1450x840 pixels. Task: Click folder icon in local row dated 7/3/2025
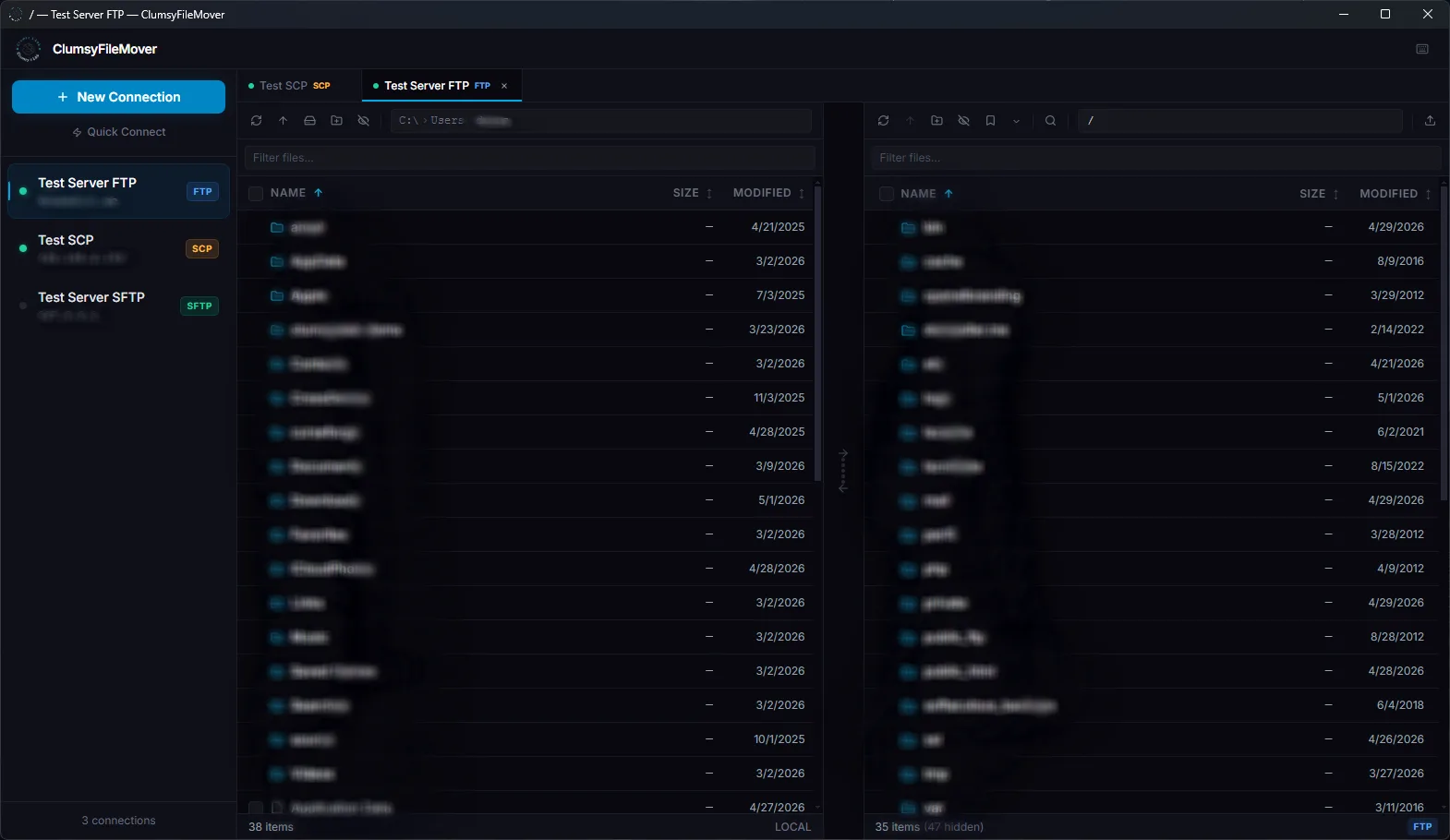[276, 295]
